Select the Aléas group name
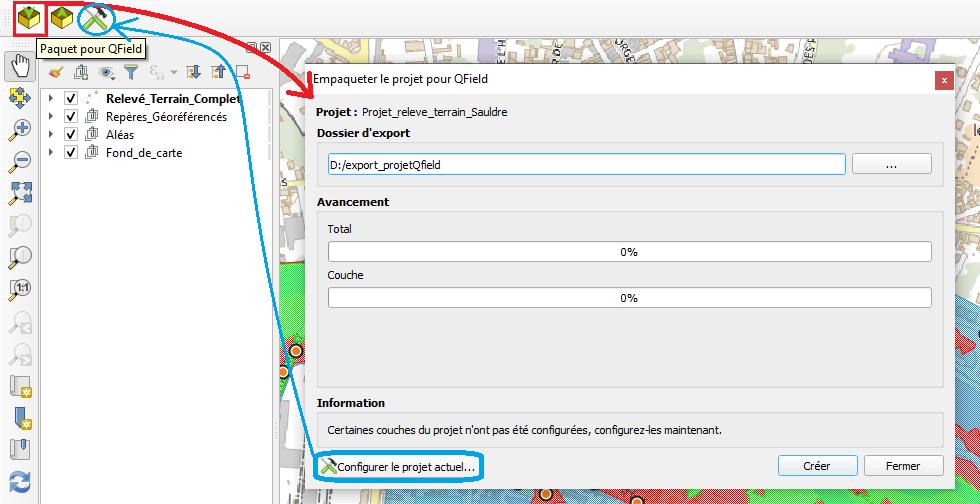Viewport: 980px width, 504px height. [120, 134]
